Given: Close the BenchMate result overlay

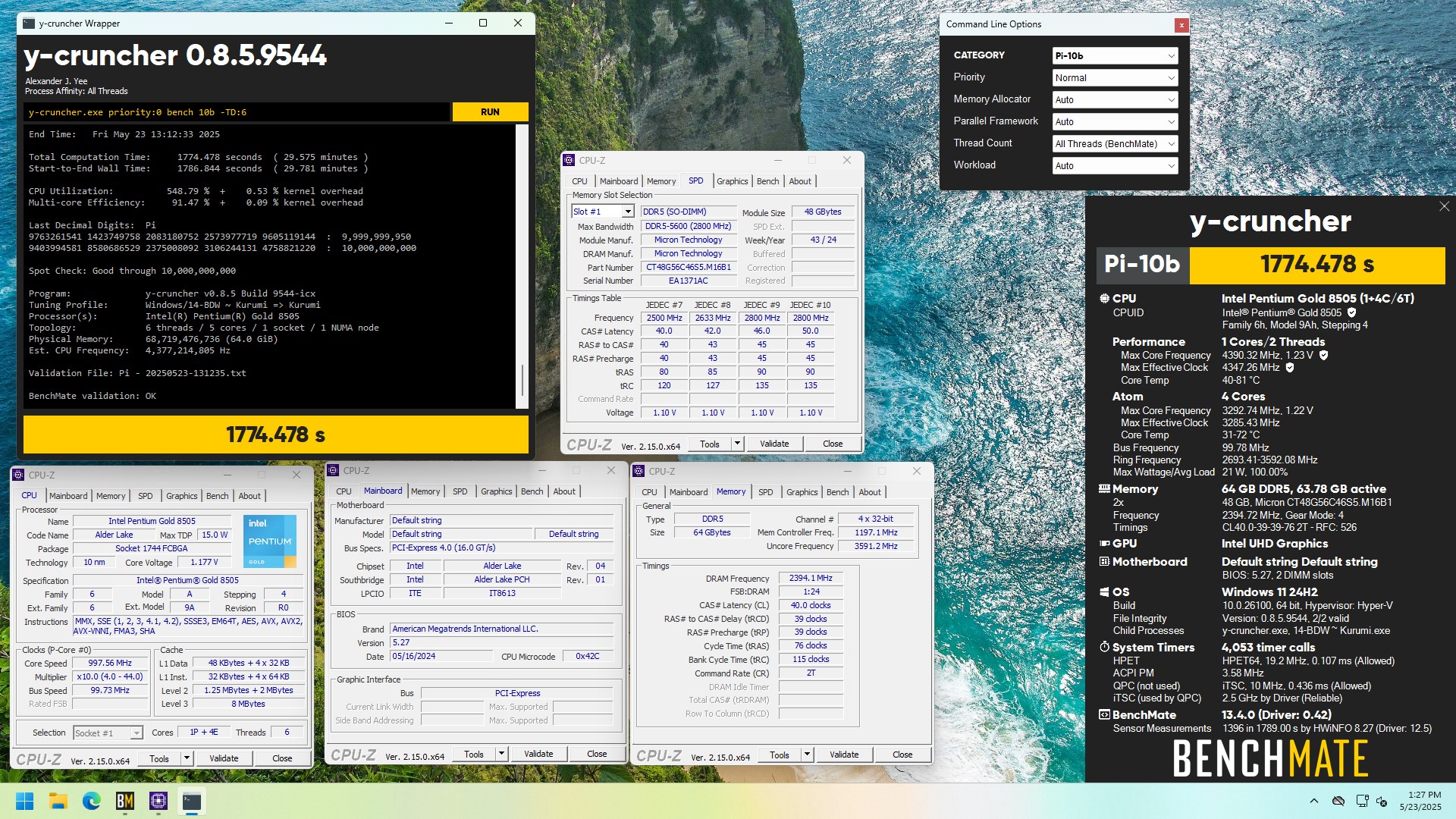Looking at the screenshot, I should point(1444,206).
